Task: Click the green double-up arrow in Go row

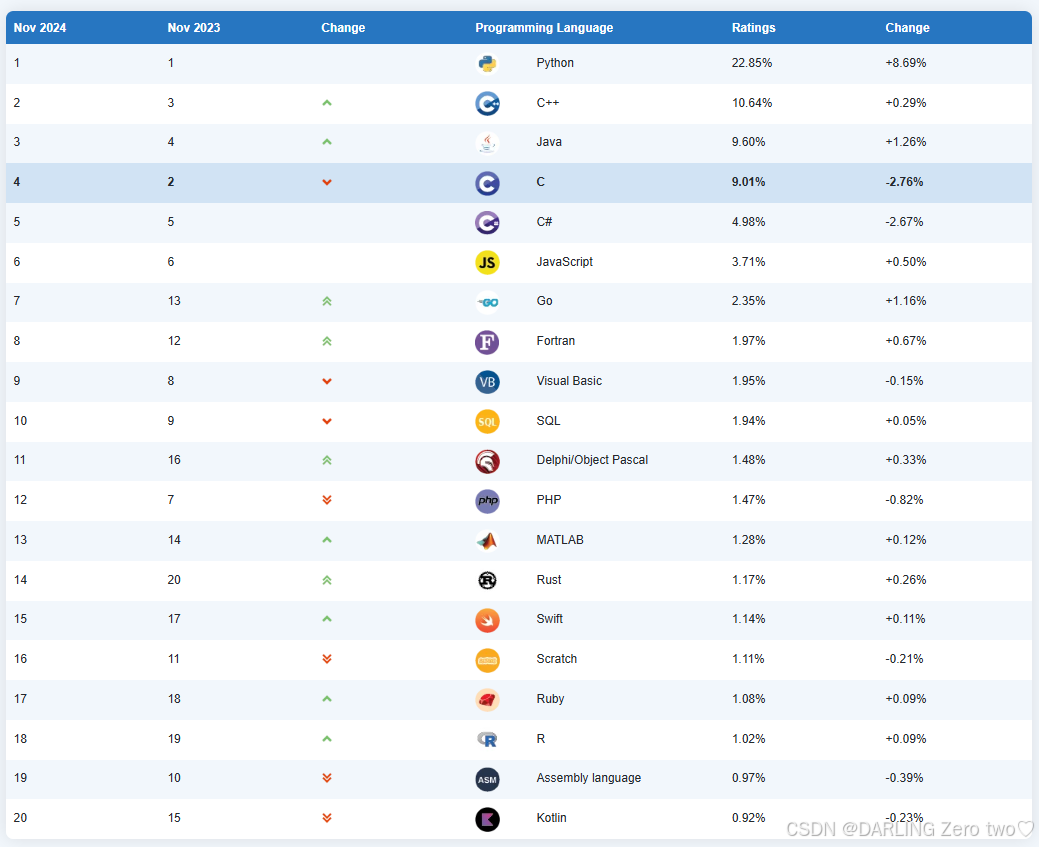Action: tap(327, 301)
